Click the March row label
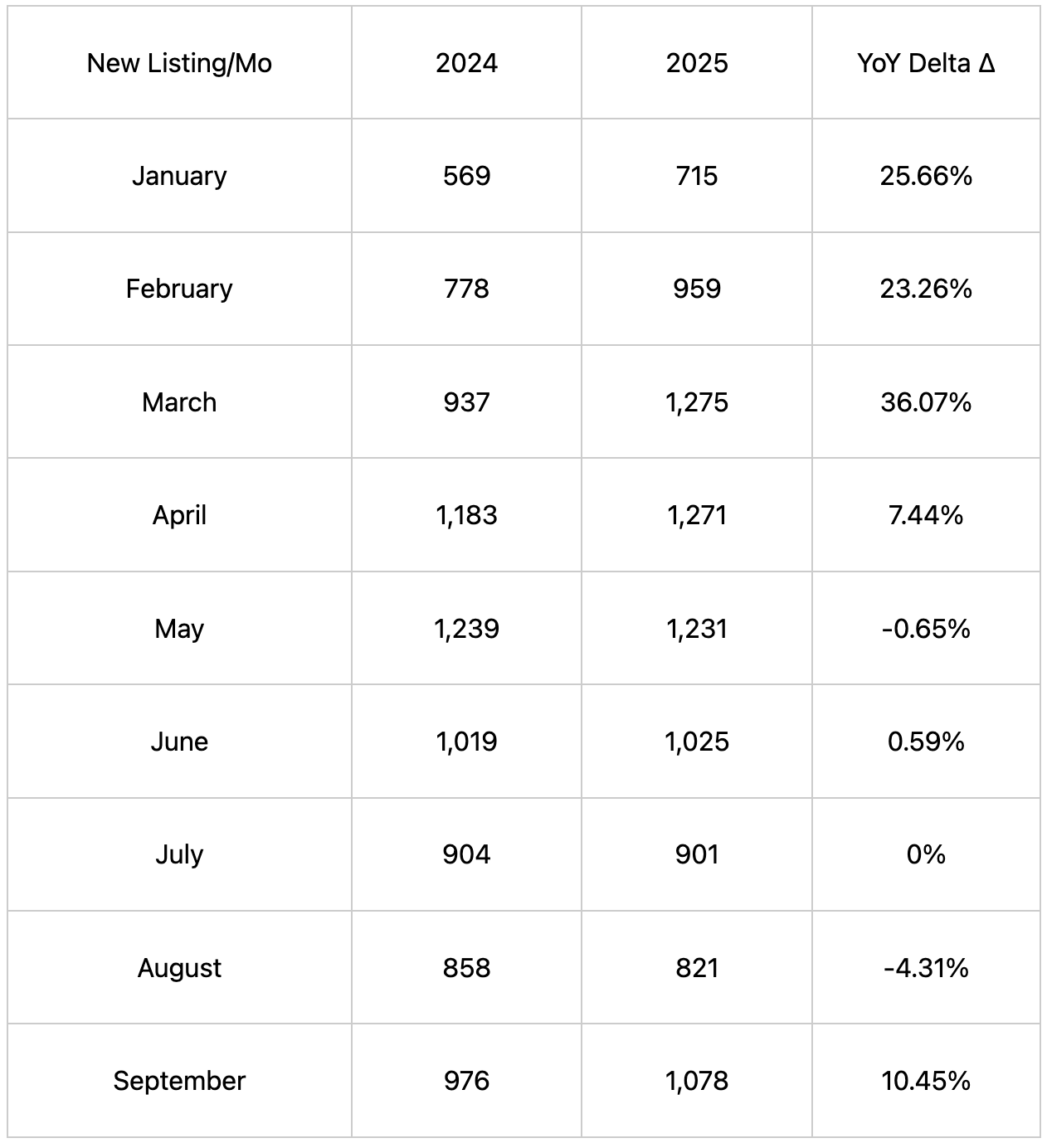This screenshot has height=1148, width=1047. pyautogui.click(x=179, y=402)
